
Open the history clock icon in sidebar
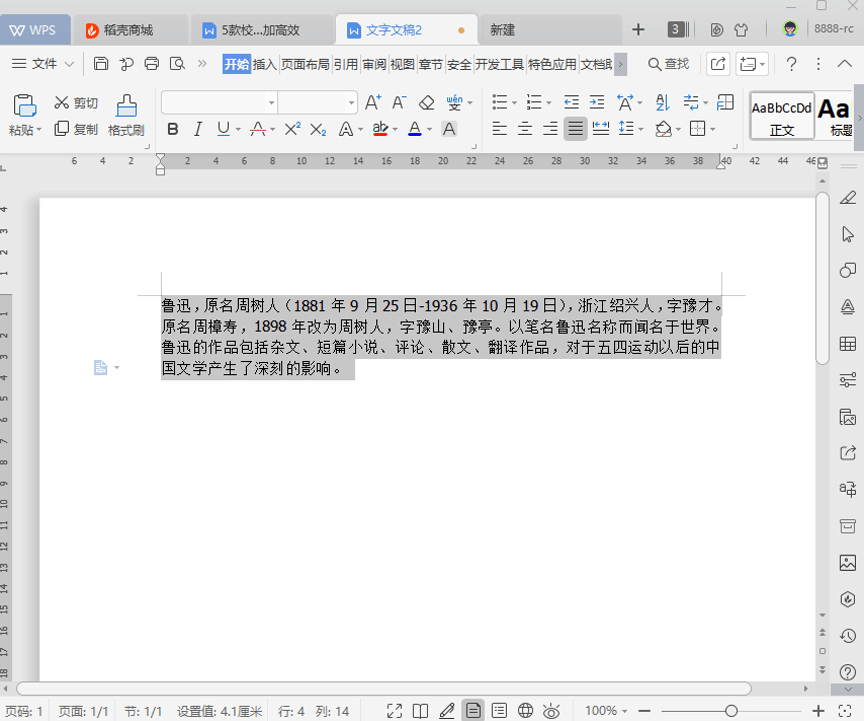847,636
